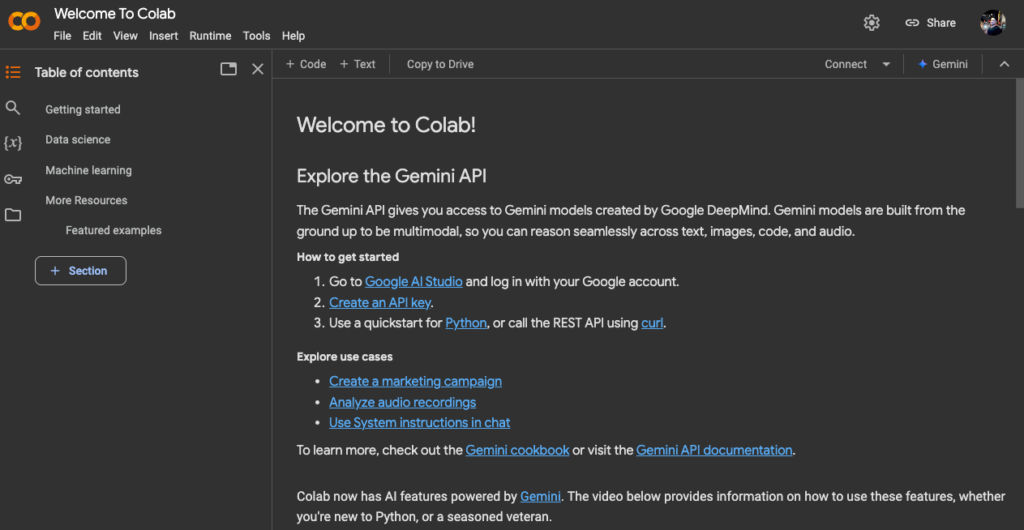The width and height of the screenshot is (1024, 530).
Task: Click Copy to Drive
Action: (x=440, y=64)
